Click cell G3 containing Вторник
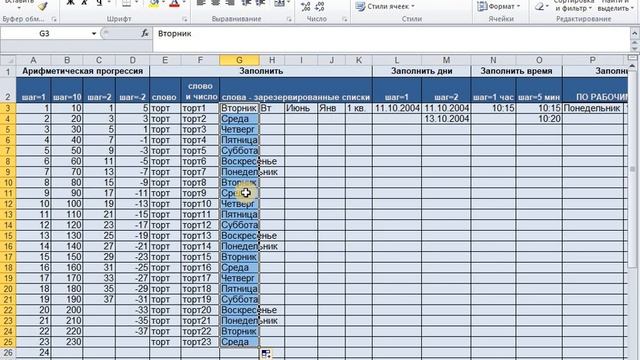Image resolution: width=640 pixels, height=360 pixels. [239, 108]
